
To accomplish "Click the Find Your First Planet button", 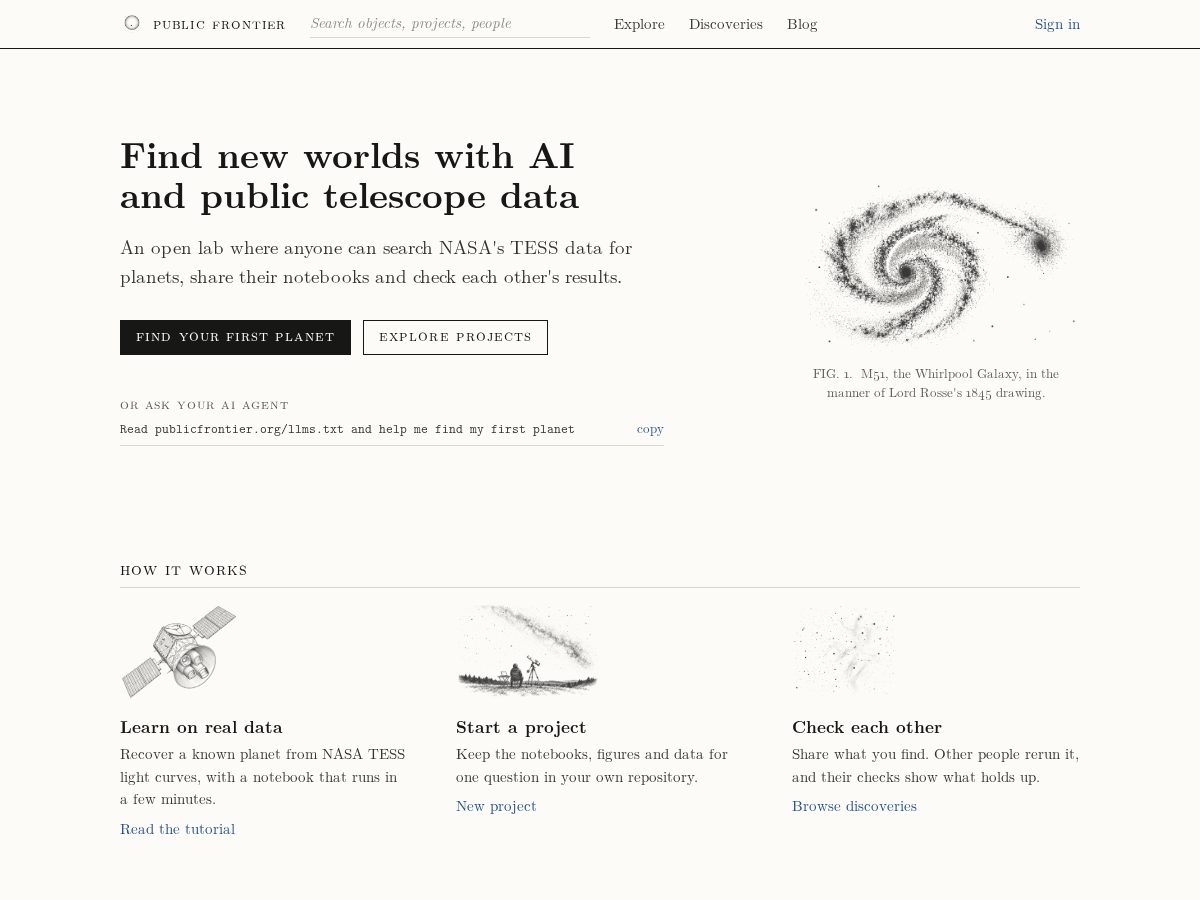I will (x=235, y=337).
